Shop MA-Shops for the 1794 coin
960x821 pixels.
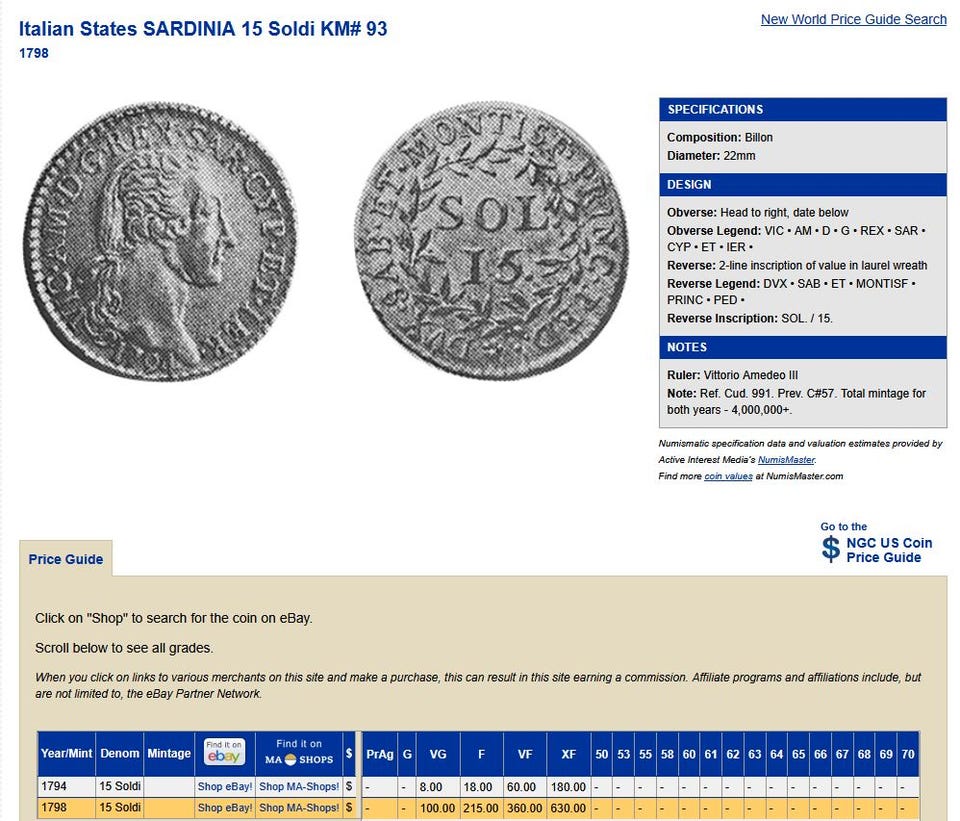[299, 787]
